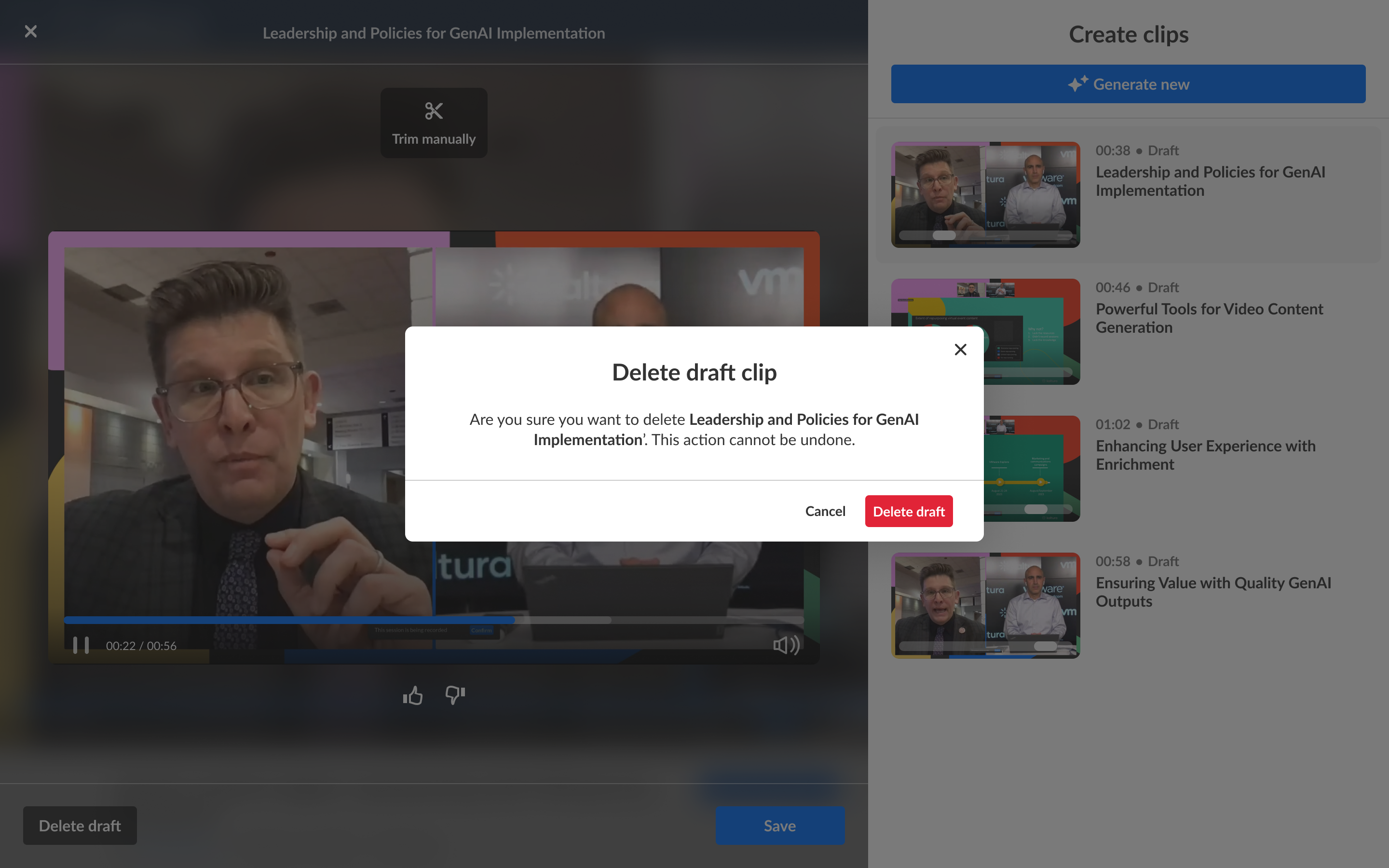
Task: Click the scissors Trim manually icon
Action: tap(434, 111)
